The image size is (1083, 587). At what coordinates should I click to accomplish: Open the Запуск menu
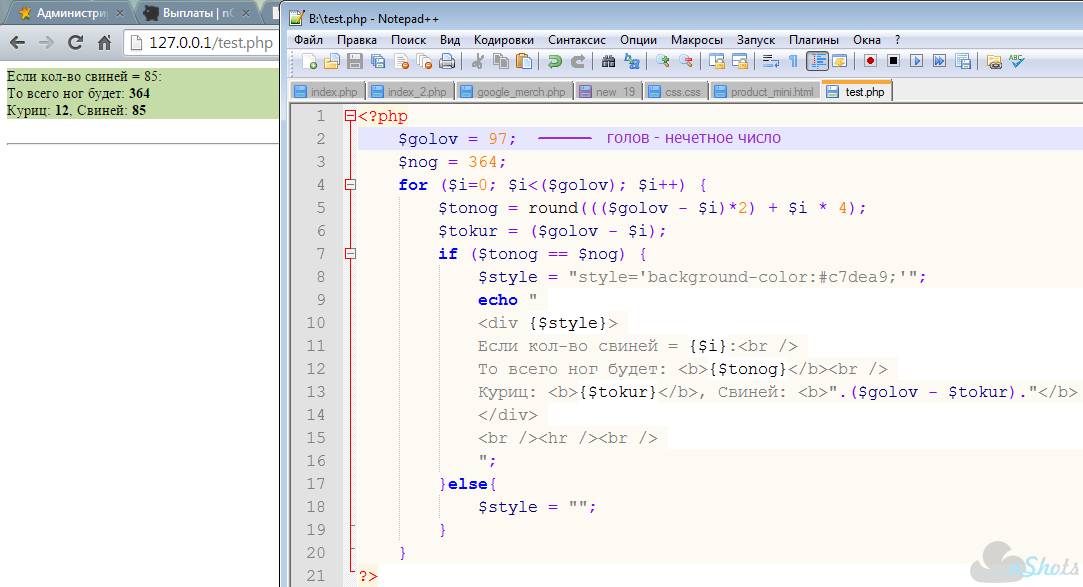click(756, 40)
